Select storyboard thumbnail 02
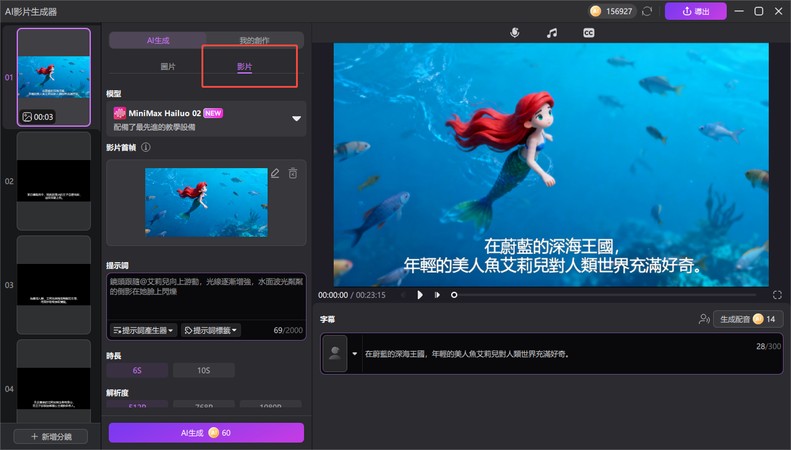Screen dimensions: 791x450 (x=54, y=181)
